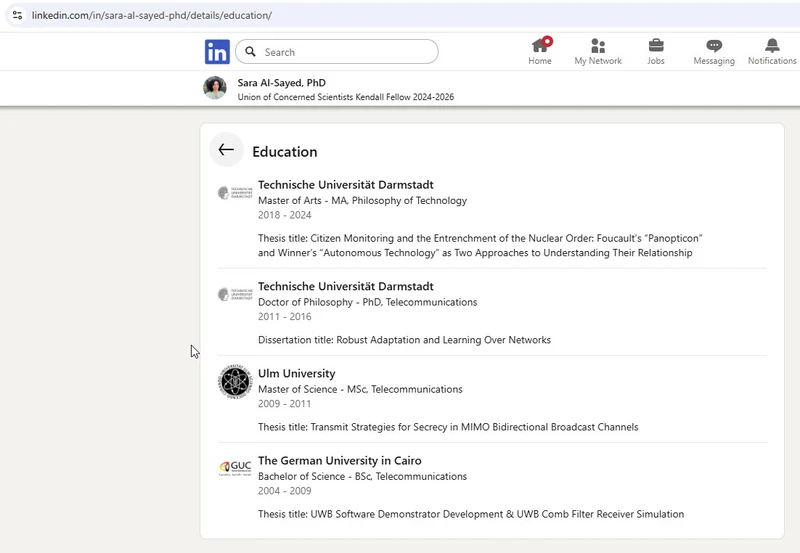Image resolution: width=800 pixels, height=553 pixels.
Task: Click the UWB Software Demonstrator thesis text
Action: tap(471, 514)
